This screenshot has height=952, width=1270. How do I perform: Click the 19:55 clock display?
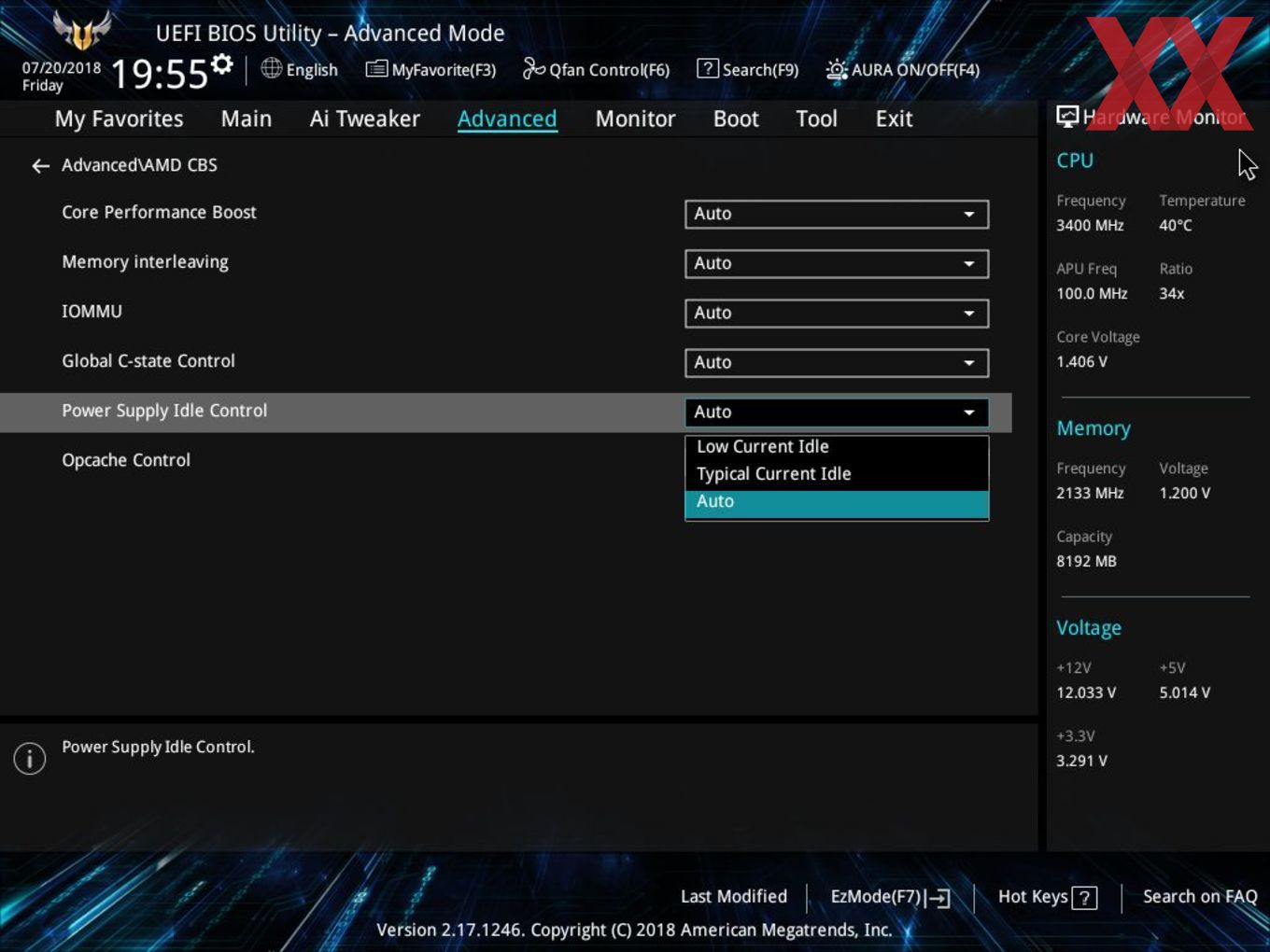pyautogui.click(x=159, y=74)
